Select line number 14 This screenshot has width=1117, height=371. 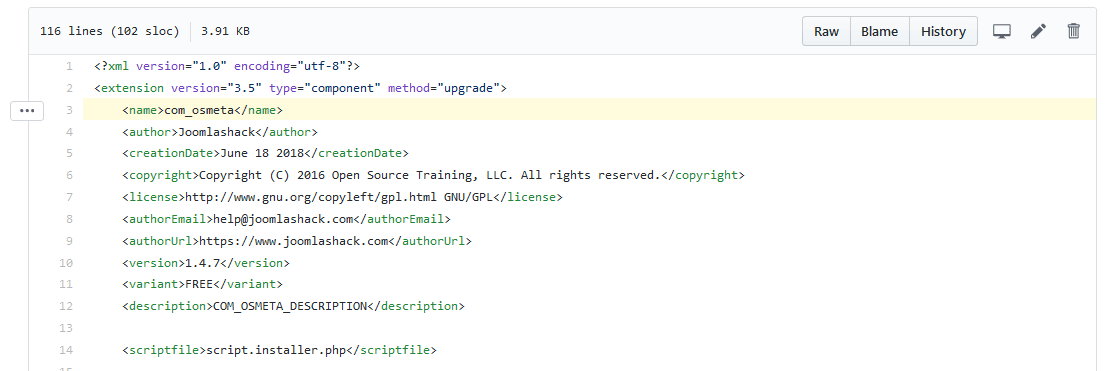[x=66, y=350]
